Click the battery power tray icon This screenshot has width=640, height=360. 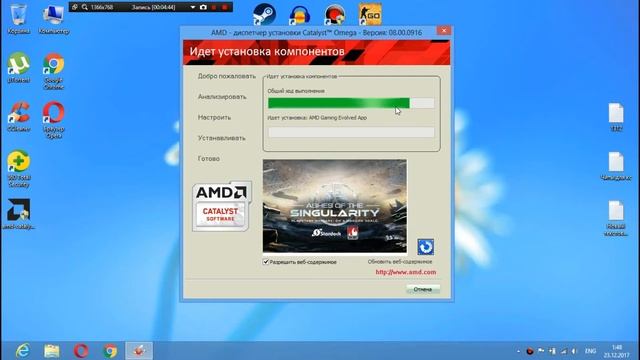(552, 351)
